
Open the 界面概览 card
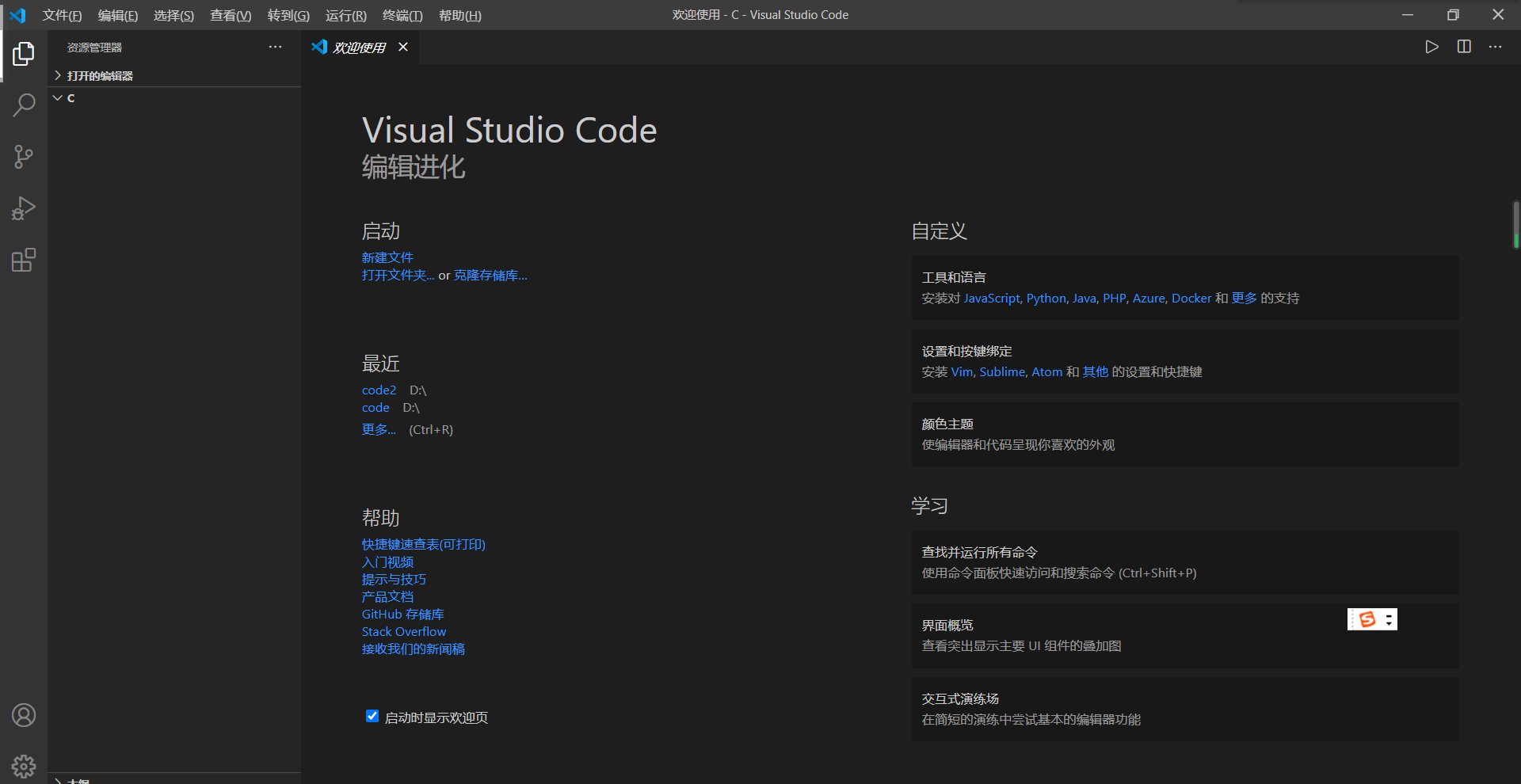pyautogui.click(x=1185, y=635)
